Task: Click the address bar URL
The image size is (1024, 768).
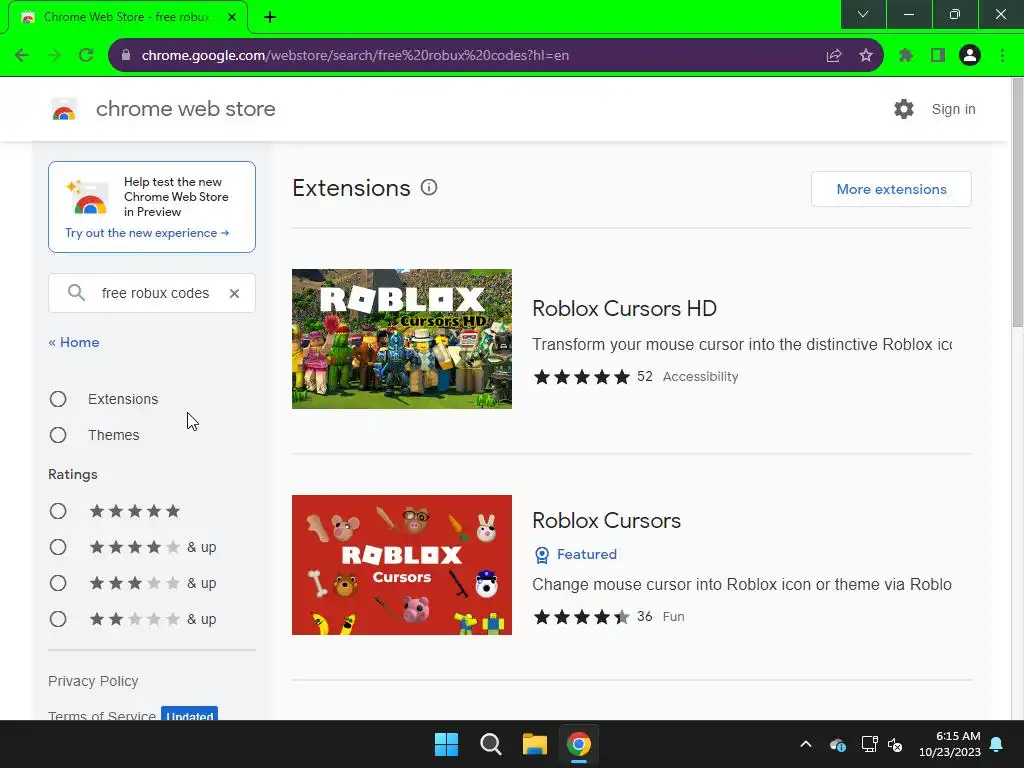Action: click(355, 56)
